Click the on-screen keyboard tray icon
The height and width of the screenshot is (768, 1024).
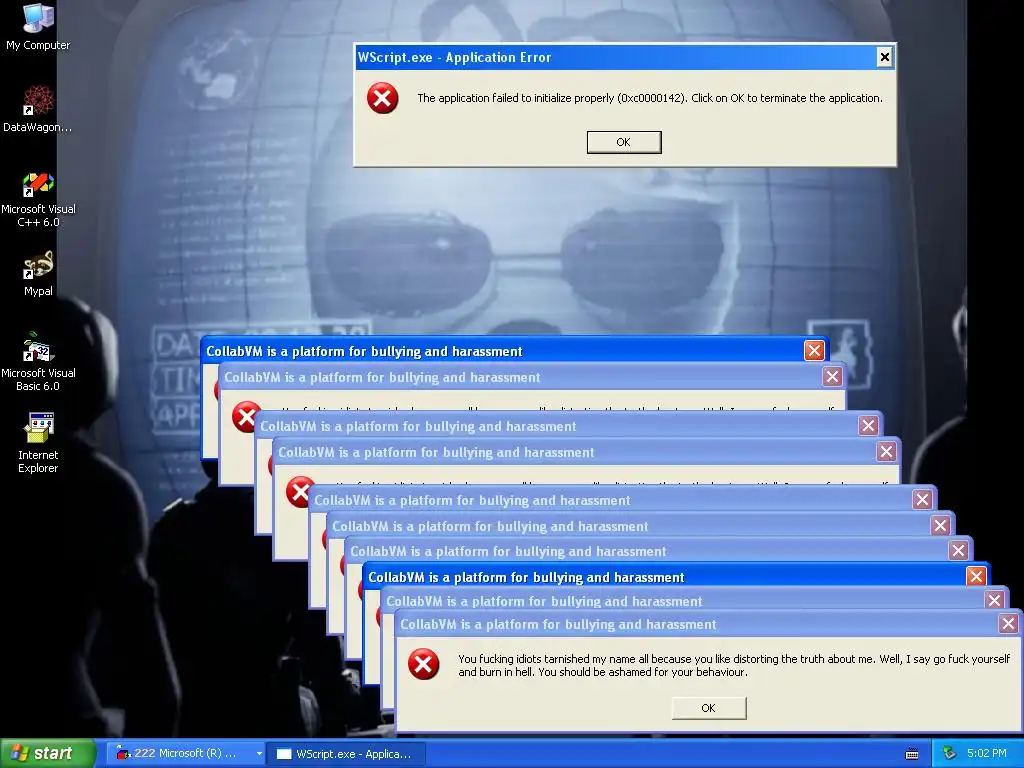point(912,754)
